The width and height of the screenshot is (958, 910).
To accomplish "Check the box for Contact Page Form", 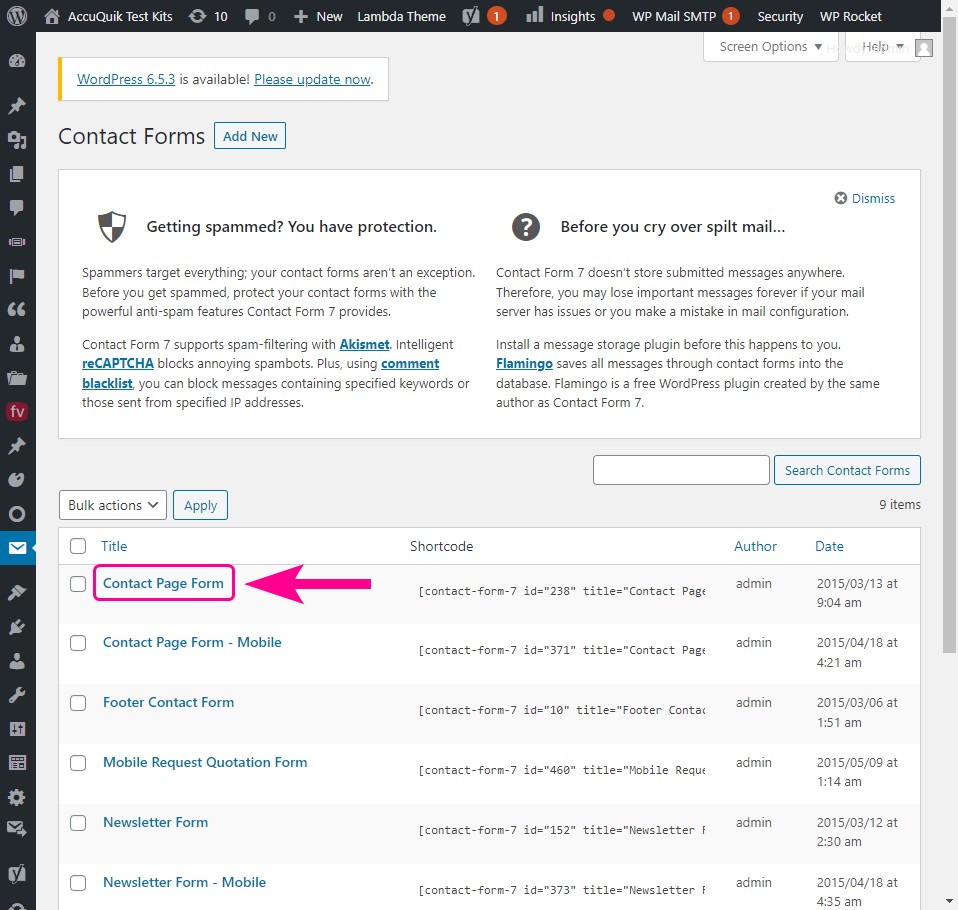I will 78,584.
